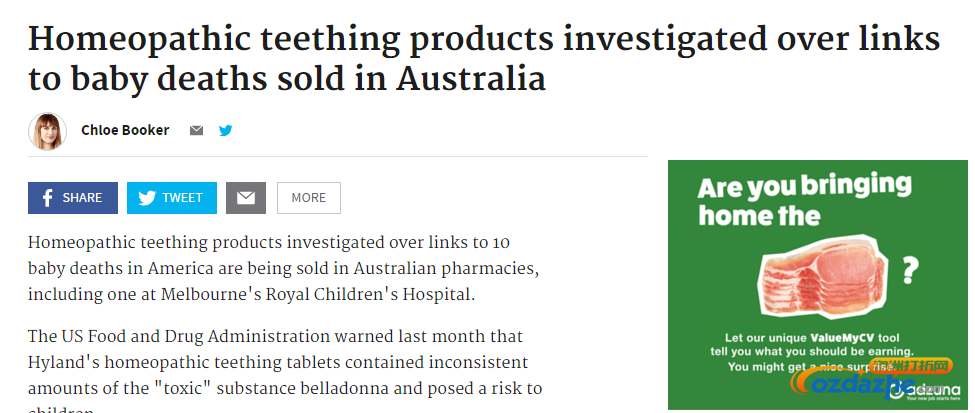This screenshot has height=413, width=975.
Task: Click the article headline about homeopathic teething
Action: [x=484, y=58]
